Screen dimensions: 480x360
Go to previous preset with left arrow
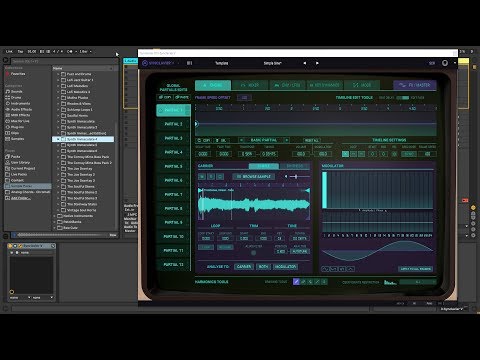point(304,63)
